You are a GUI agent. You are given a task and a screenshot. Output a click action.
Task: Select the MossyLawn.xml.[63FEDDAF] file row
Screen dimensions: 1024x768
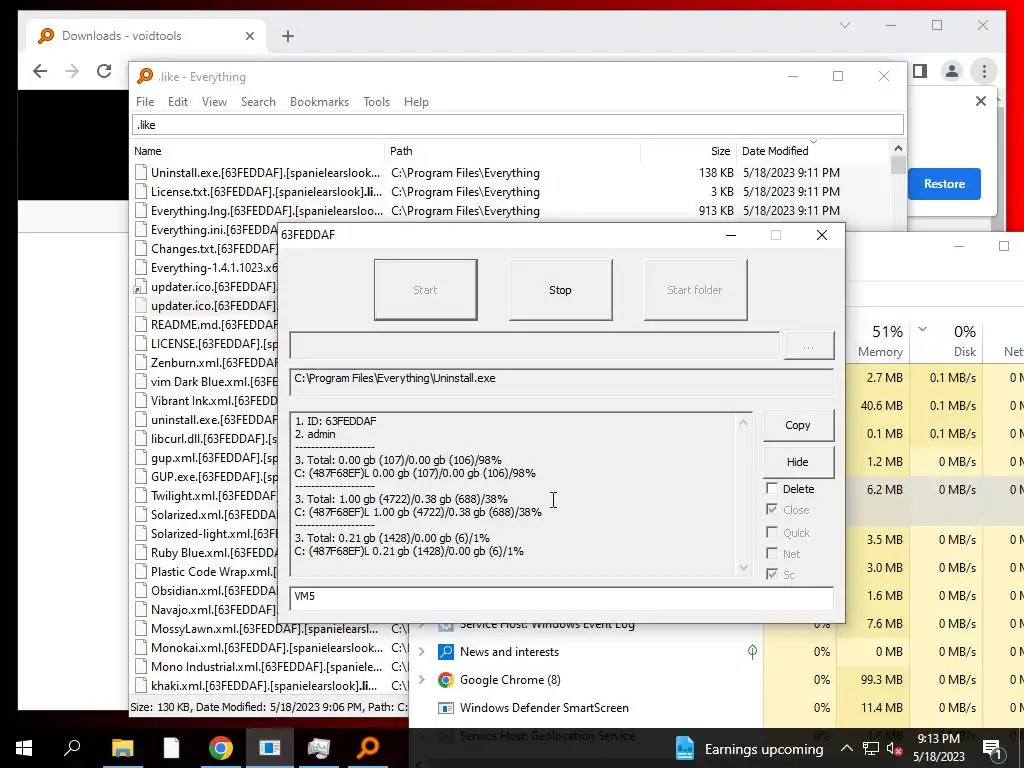[x=270, y=629]
